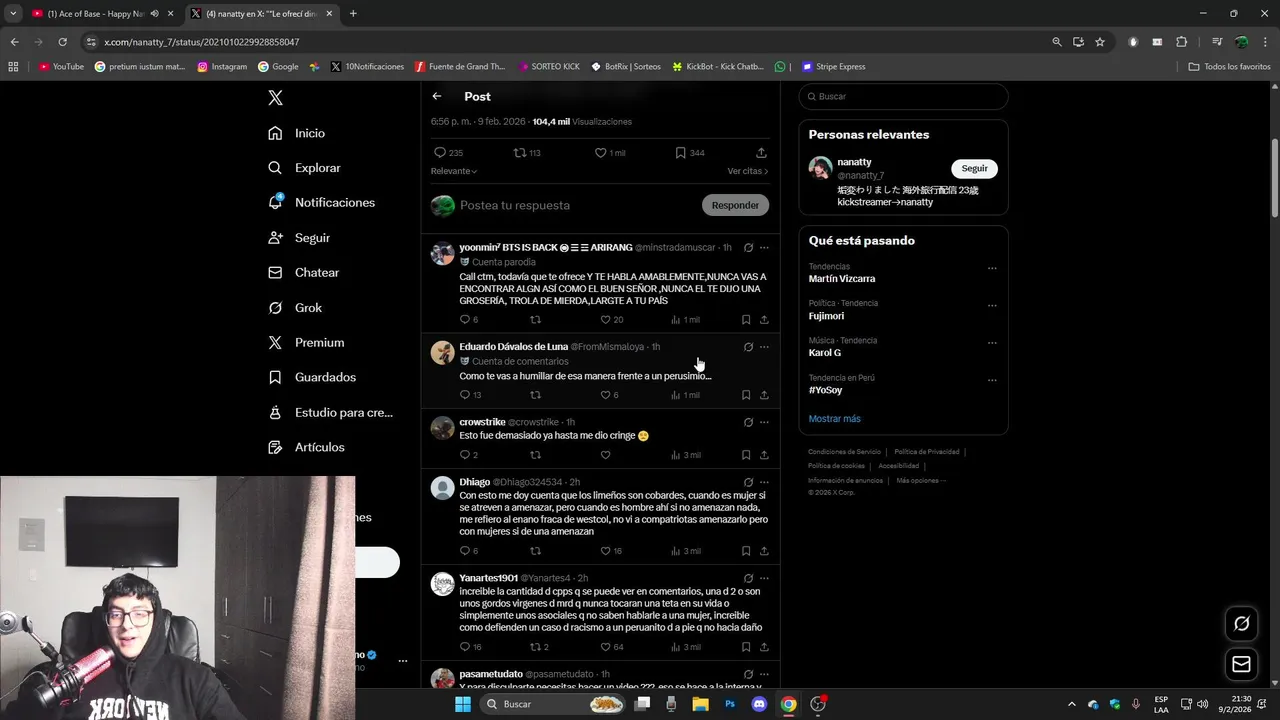Open the messages floating envelope button
1280x720 pixels.
coord(1241,664)
